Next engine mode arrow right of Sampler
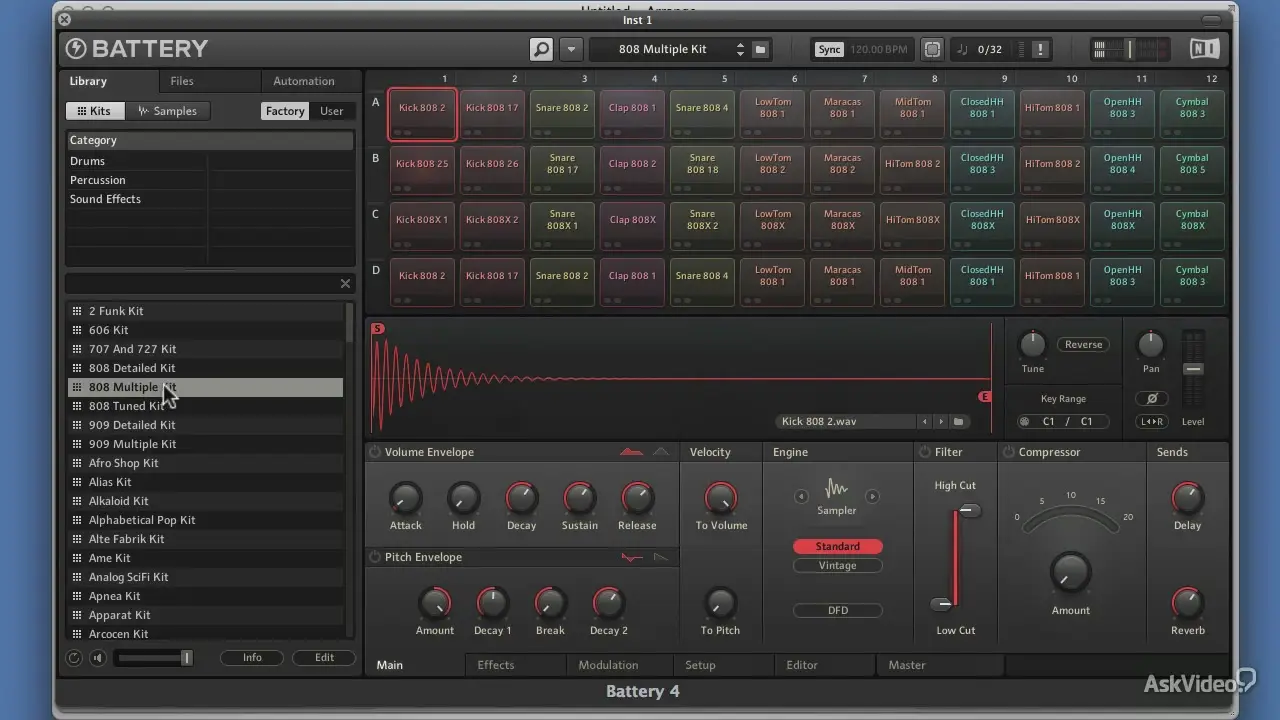Viewport: 1280px width, 720px height. pyautogui.click(x=872, y=496)
